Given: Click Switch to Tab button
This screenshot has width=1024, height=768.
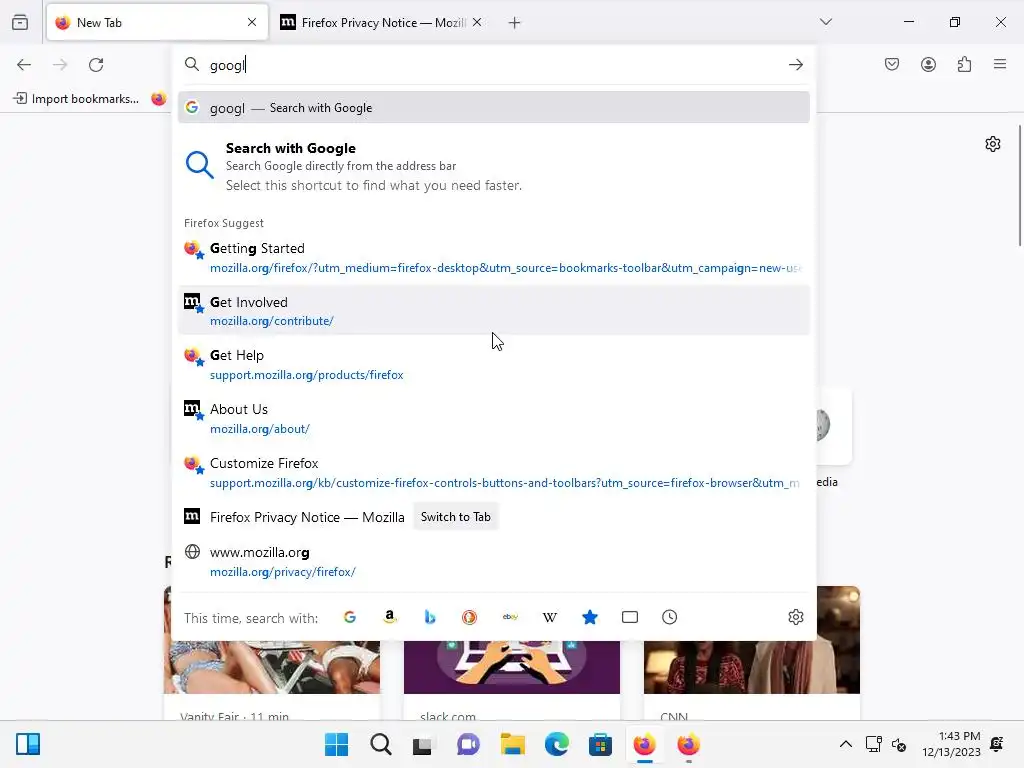Looking at the screenshot, I should coord(456,517).
